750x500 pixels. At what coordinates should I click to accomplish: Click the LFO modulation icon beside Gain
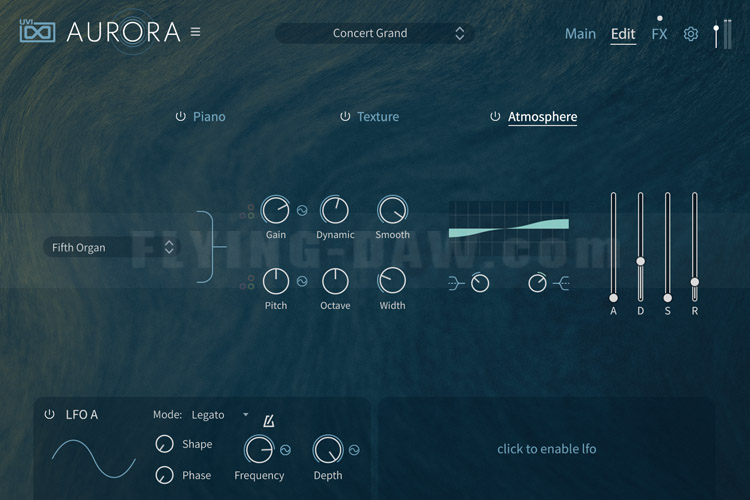[x=302, y=211]
